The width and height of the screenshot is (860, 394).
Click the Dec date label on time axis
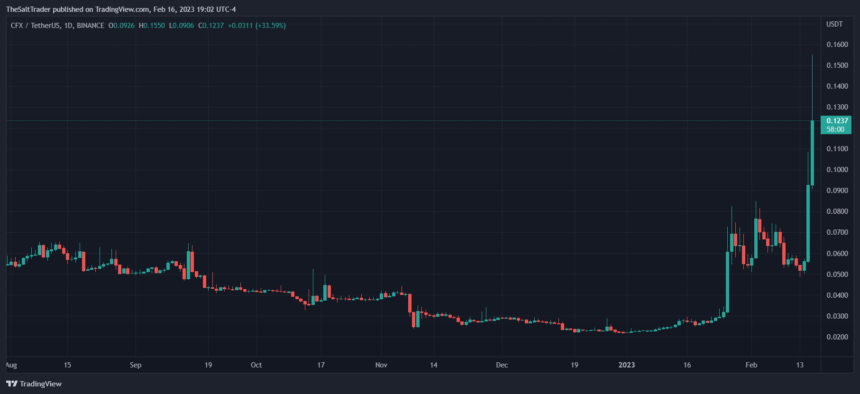502,365
